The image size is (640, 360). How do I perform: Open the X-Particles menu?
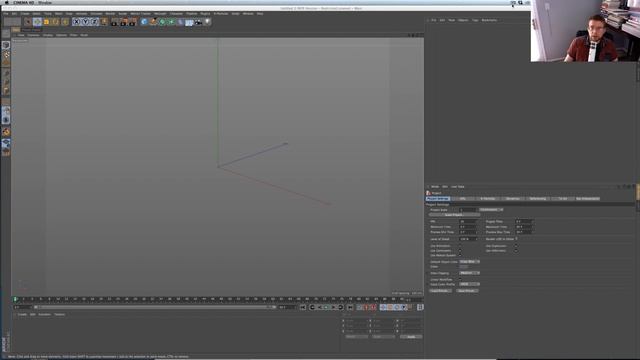[221, 14]
